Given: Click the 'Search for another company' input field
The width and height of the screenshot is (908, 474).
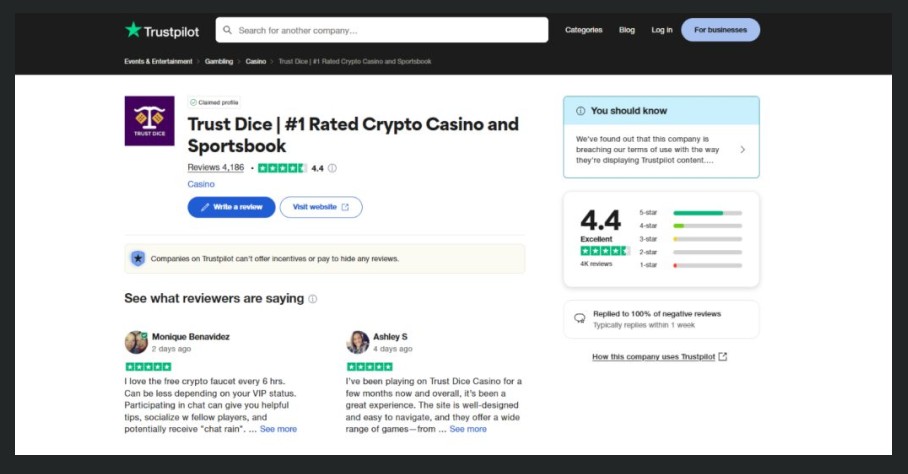Looking at the screenshot, I should [390, 30].
